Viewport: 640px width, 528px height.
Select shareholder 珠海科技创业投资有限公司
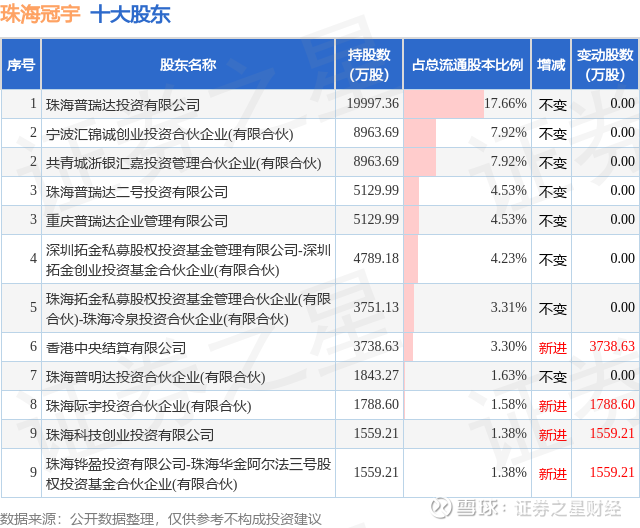coord(130,435)
